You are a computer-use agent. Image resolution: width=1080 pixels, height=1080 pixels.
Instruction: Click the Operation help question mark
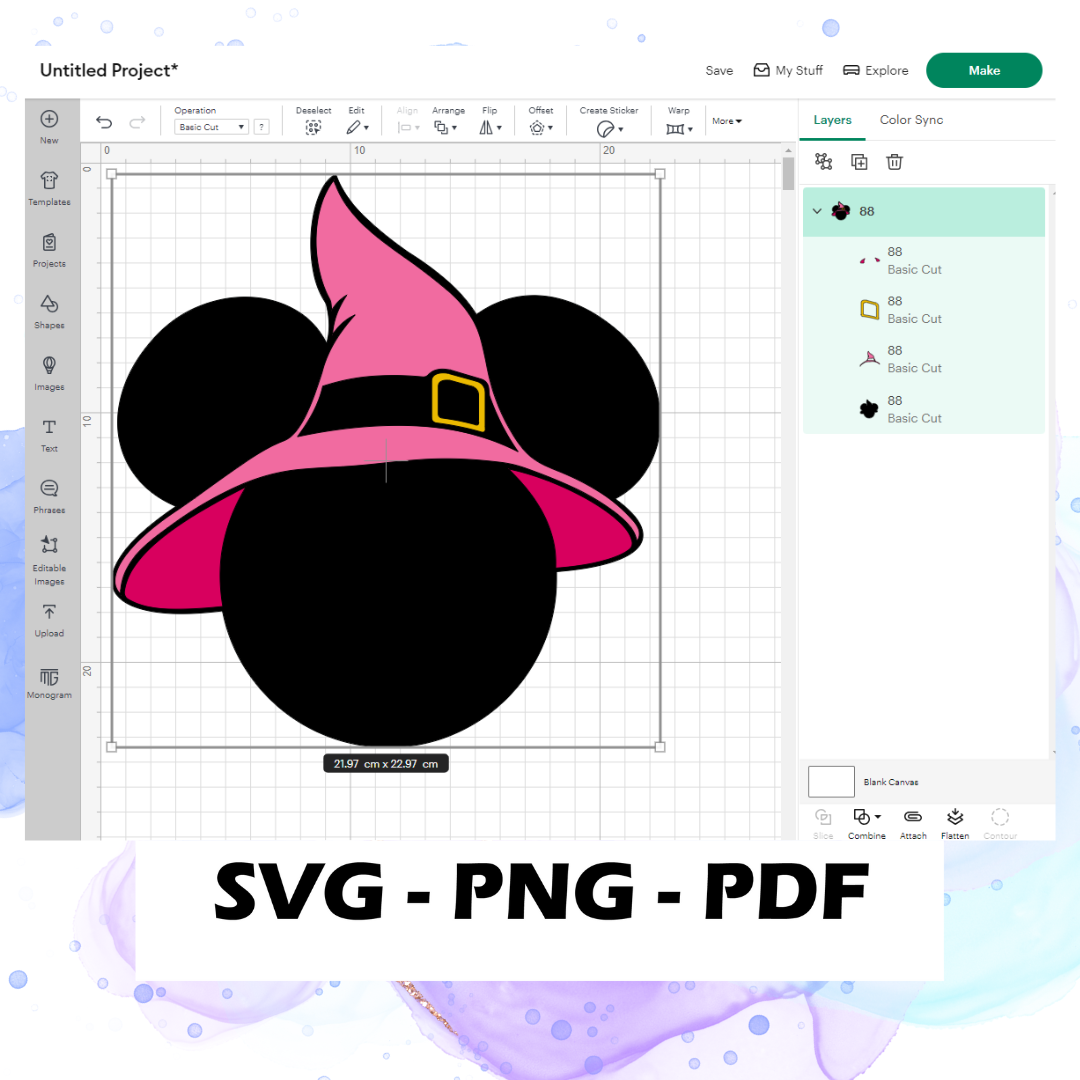click(x=262, y=127)
